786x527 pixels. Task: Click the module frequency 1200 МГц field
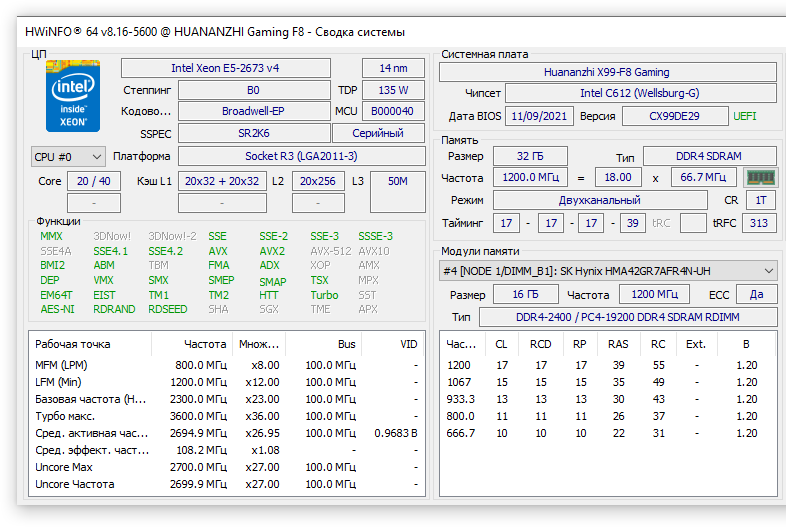655,294
